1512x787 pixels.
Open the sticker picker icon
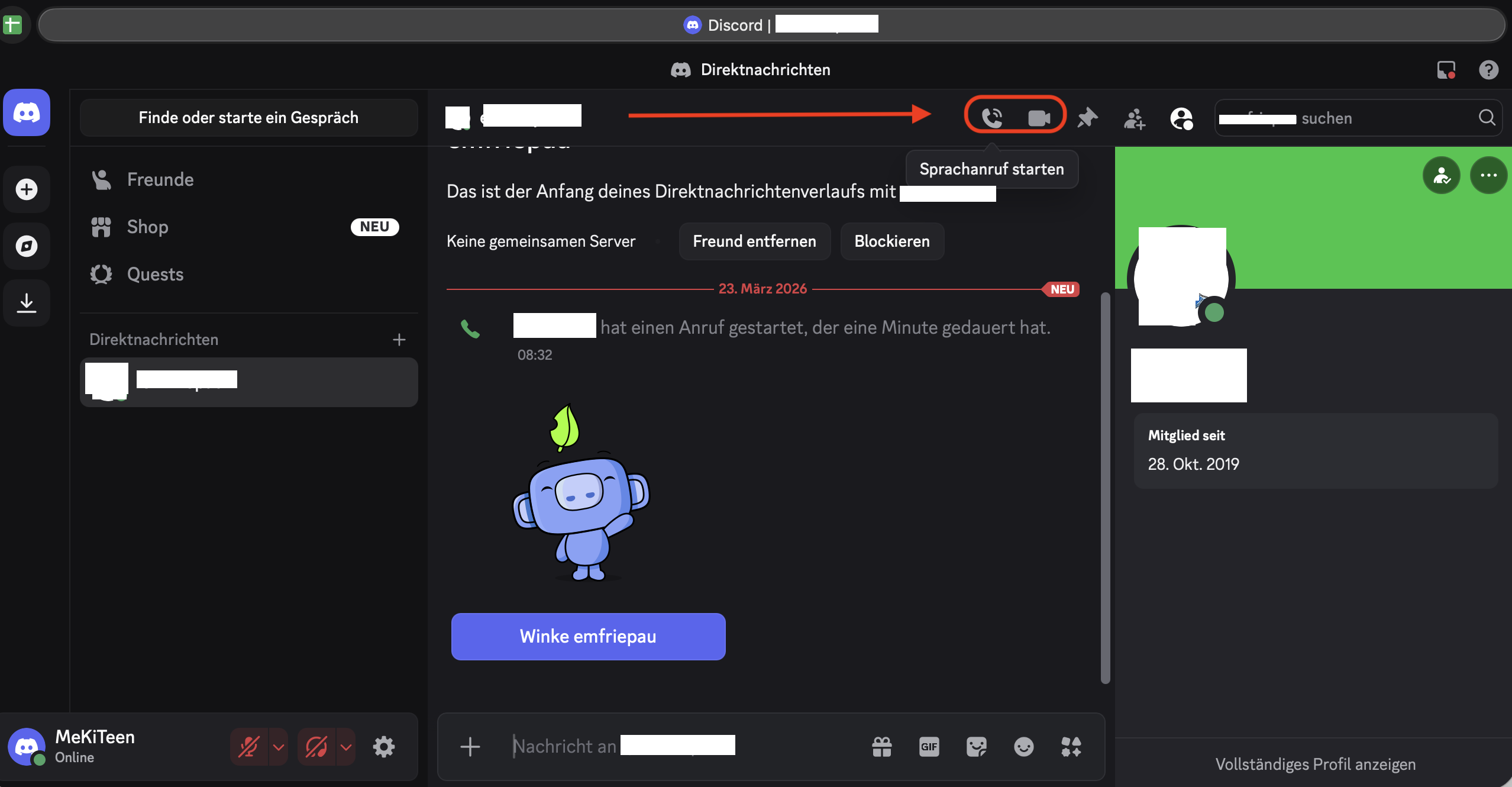pos(976,747)
